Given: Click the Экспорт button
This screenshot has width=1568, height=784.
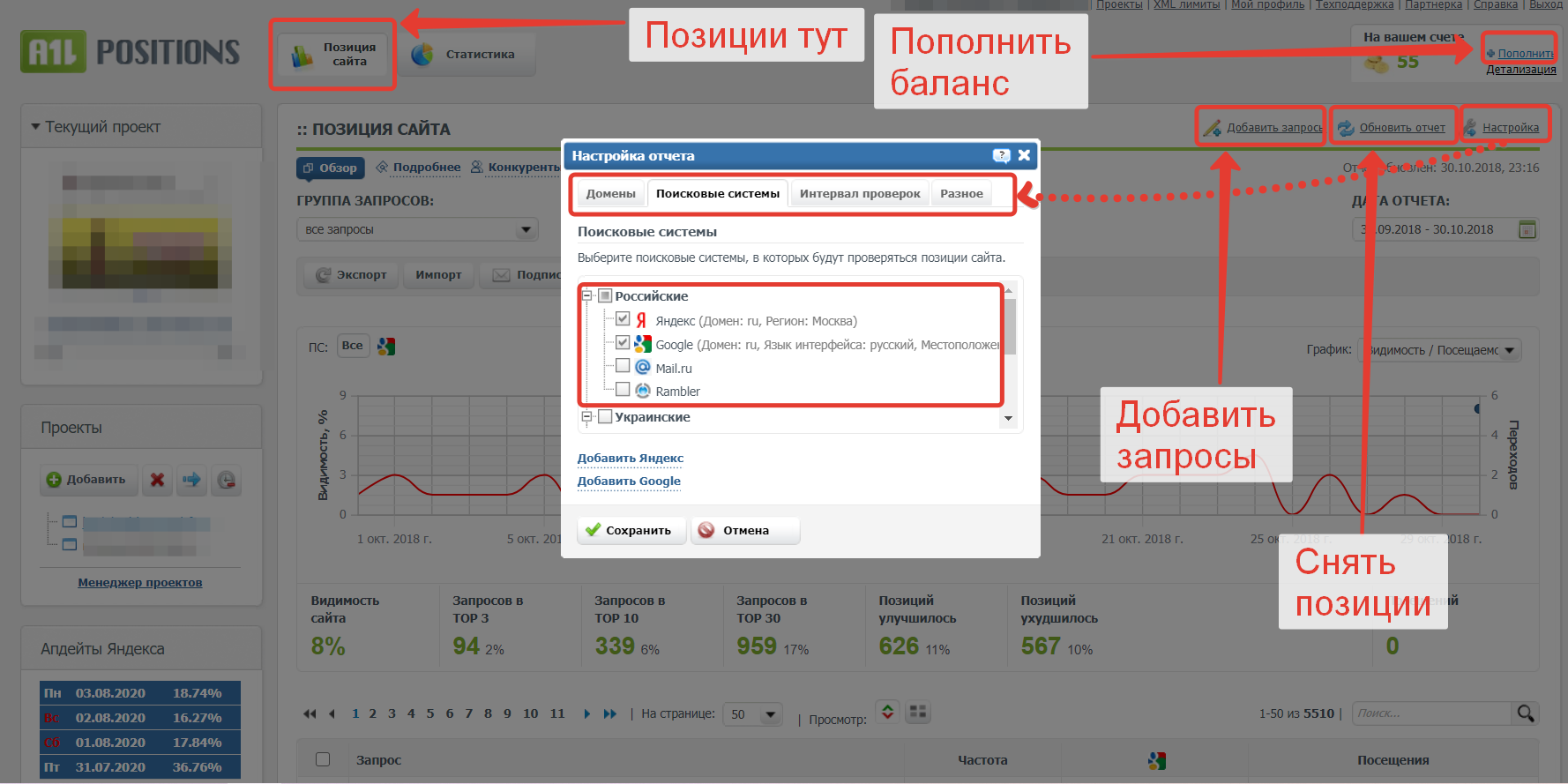Looking at the screenshot, I should tap(351, 275).
